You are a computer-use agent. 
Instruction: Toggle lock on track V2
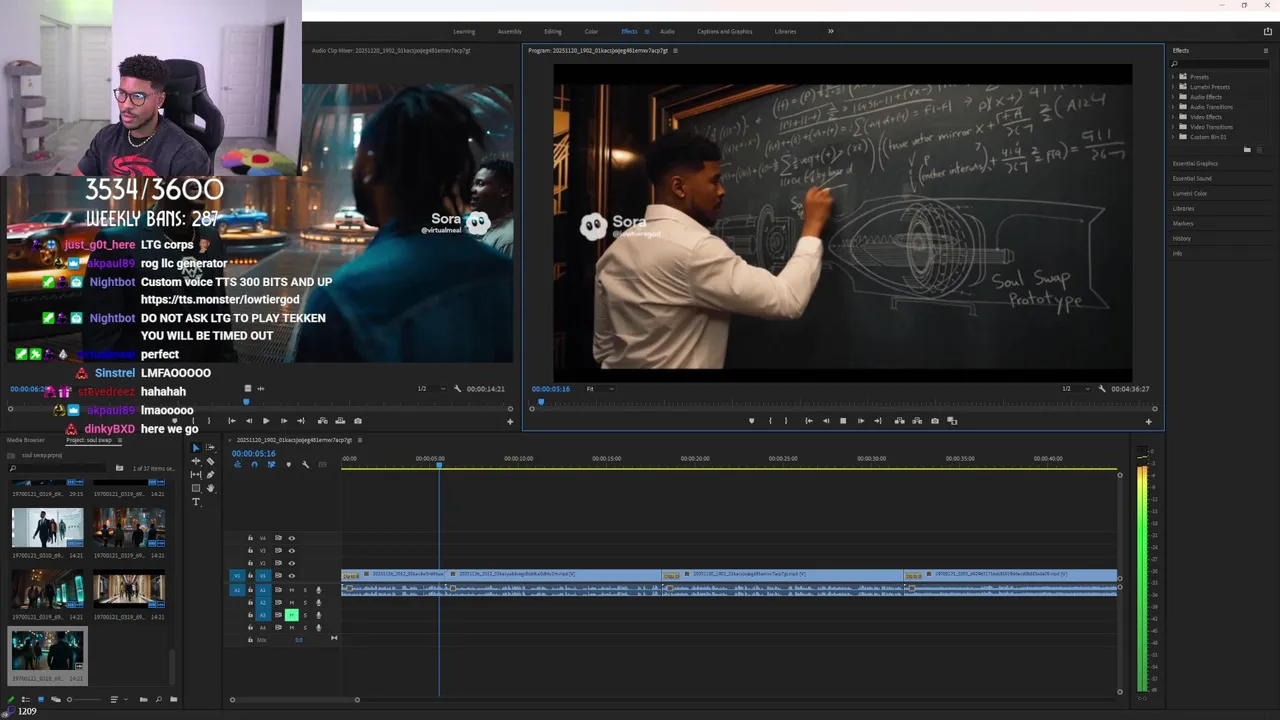(x=250, y=563)
